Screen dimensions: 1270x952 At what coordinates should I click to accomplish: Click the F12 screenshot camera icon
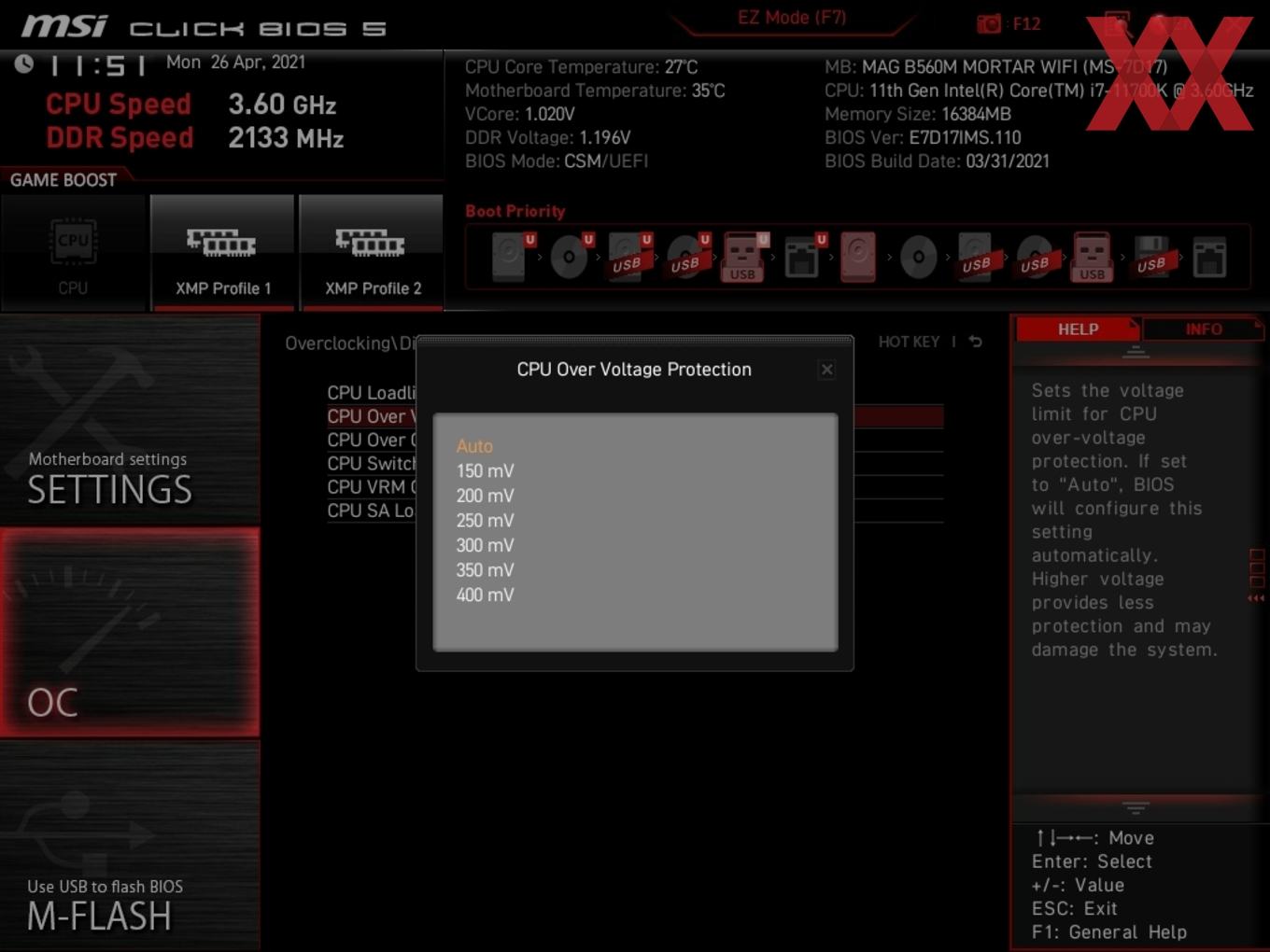click(x=988, y=23)
